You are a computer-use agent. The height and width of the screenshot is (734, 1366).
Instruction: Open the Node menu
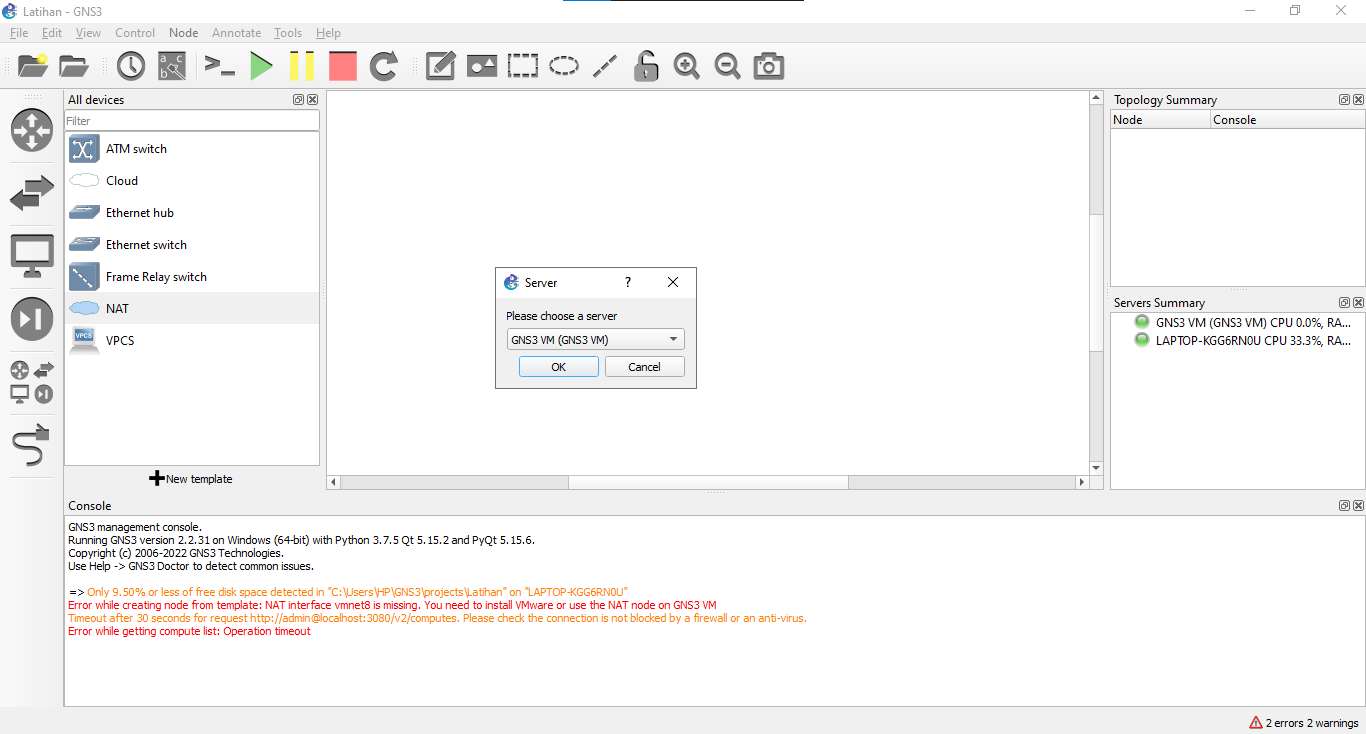pyautogui.click(x=184, y=33)
